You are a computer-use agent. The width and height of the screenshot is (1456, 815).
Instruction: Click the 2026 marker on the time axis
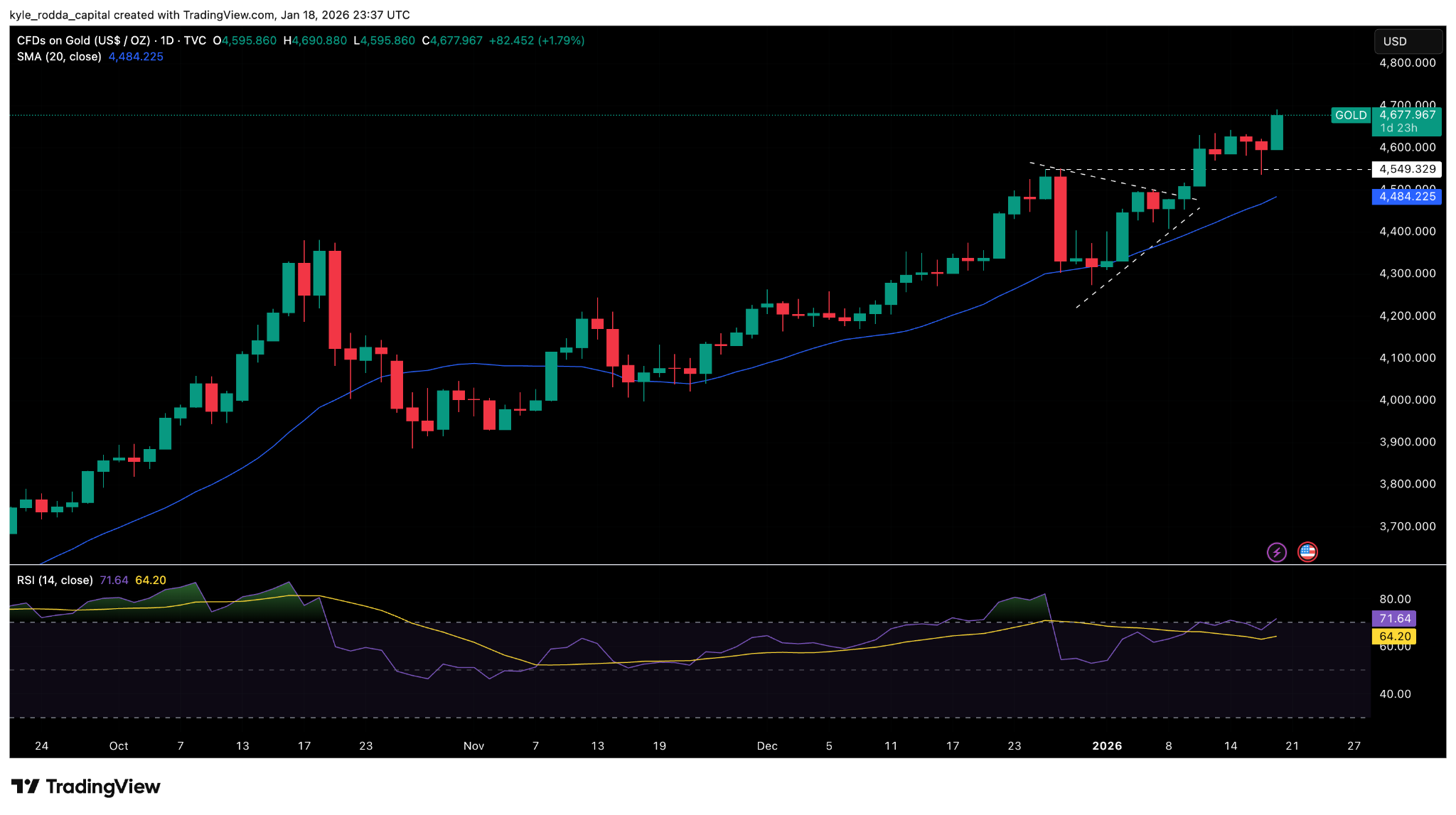point(1106,746)
